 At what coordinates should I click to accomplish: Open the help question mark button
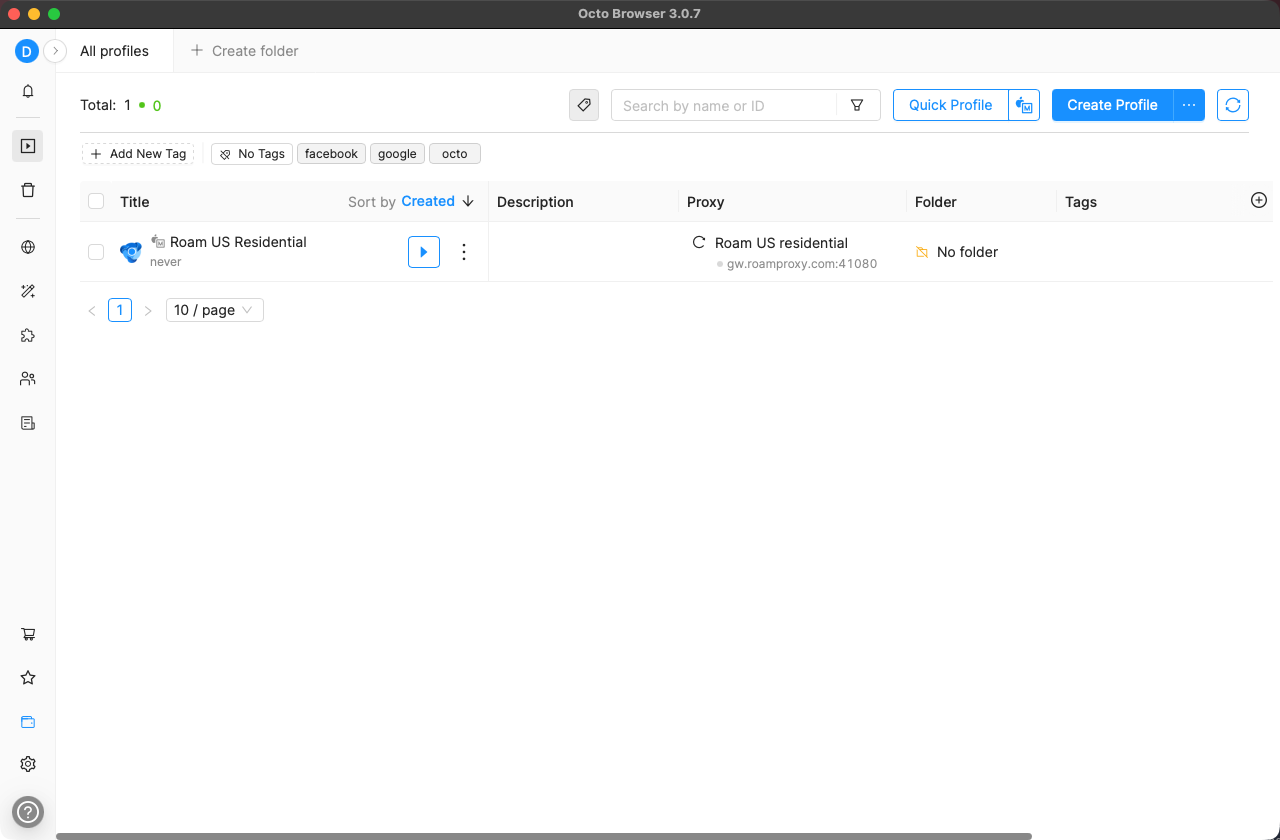pos(28,811)
